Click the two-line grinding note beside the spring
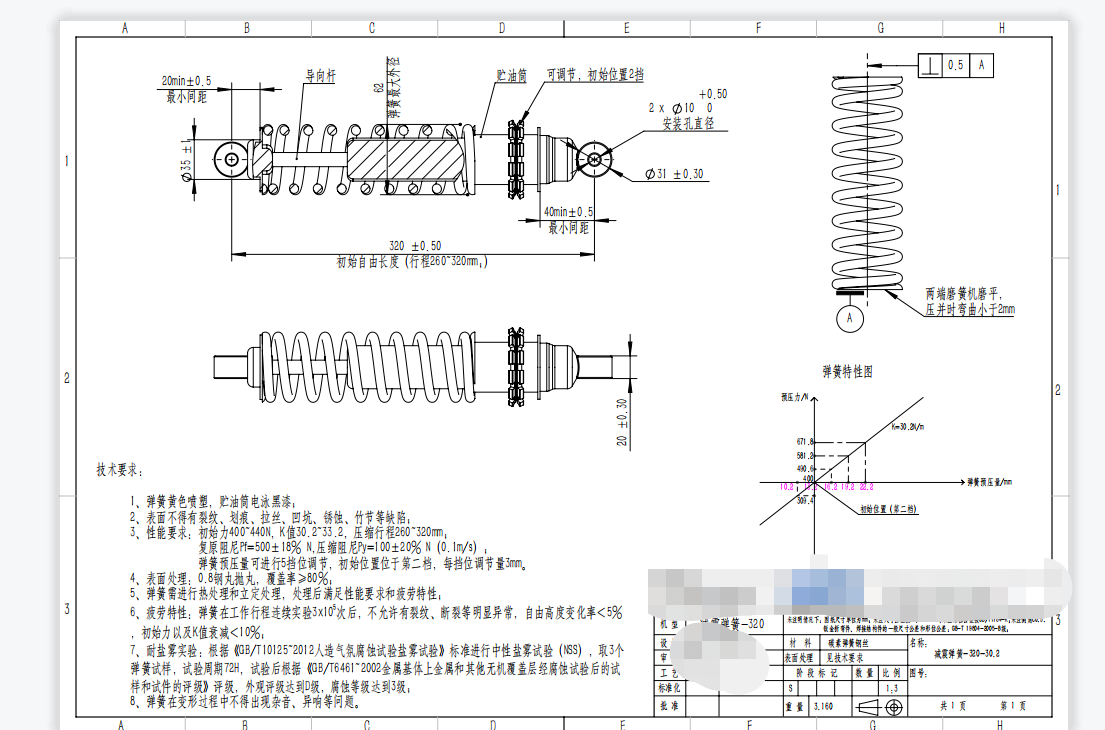Image resolution: width=1105 pixels, height=730 pixels. (x=970, y=302)
